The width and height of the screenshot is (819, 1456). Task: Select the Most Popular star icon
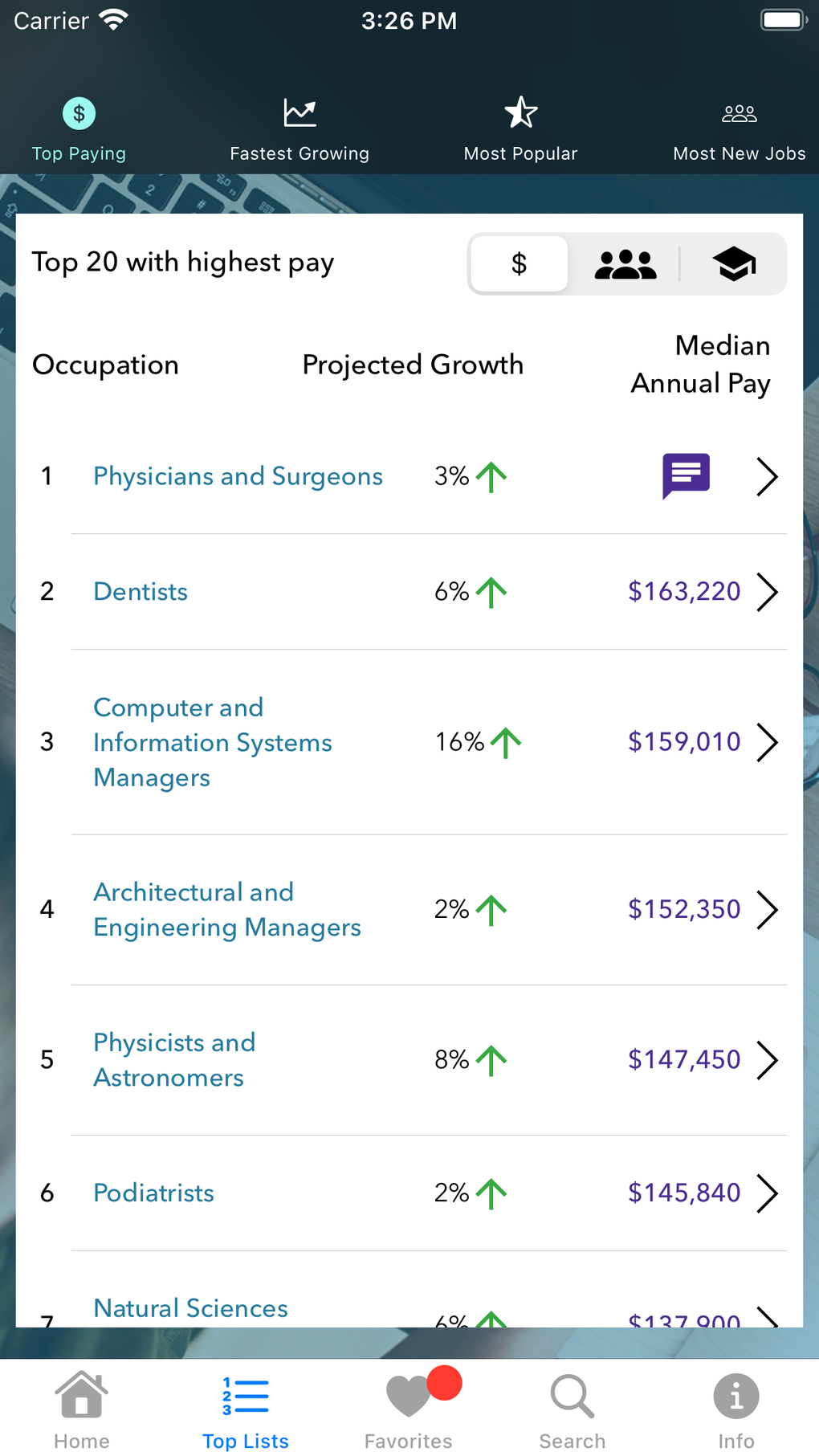click(520, 113)
